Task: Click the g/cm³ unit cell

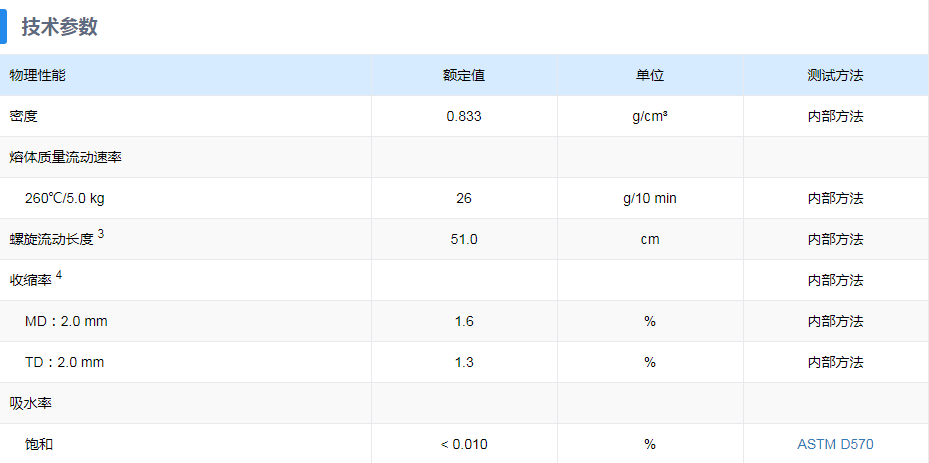Action: [x=650, y=116]
